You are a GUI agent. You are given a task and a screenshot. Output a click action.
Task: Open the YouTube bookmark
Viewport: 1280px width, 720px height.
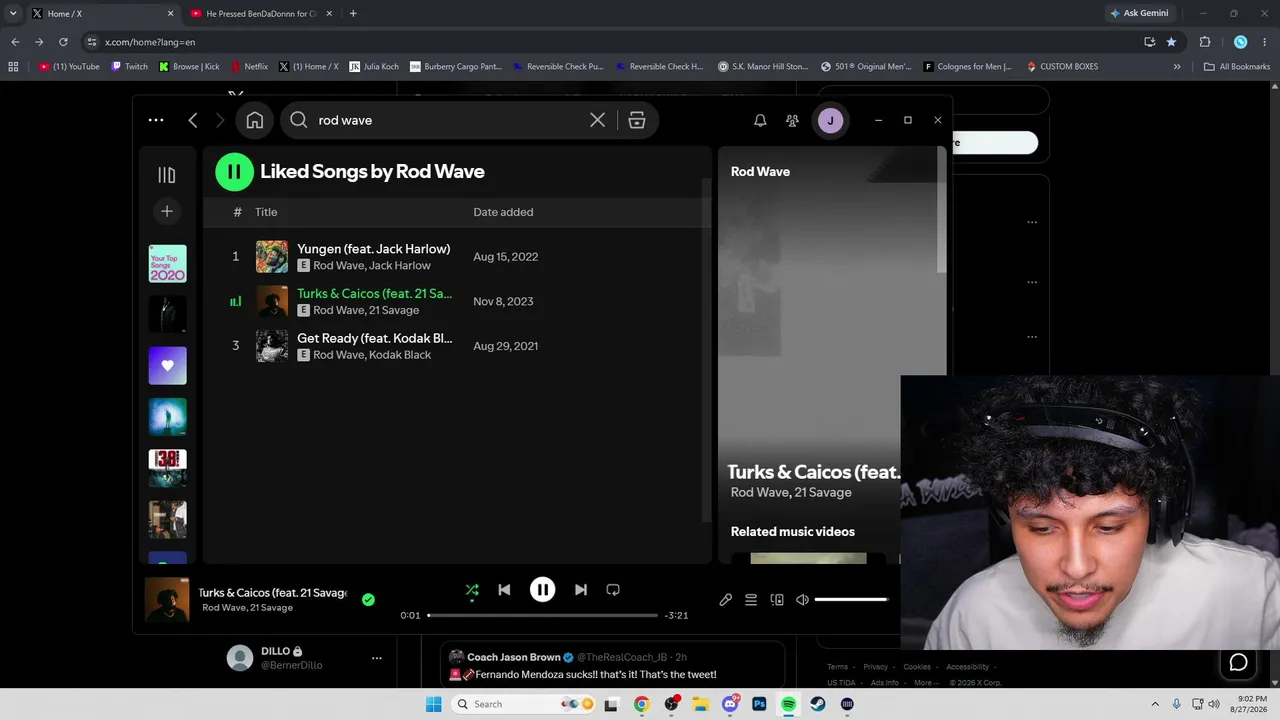coord(69,67)
